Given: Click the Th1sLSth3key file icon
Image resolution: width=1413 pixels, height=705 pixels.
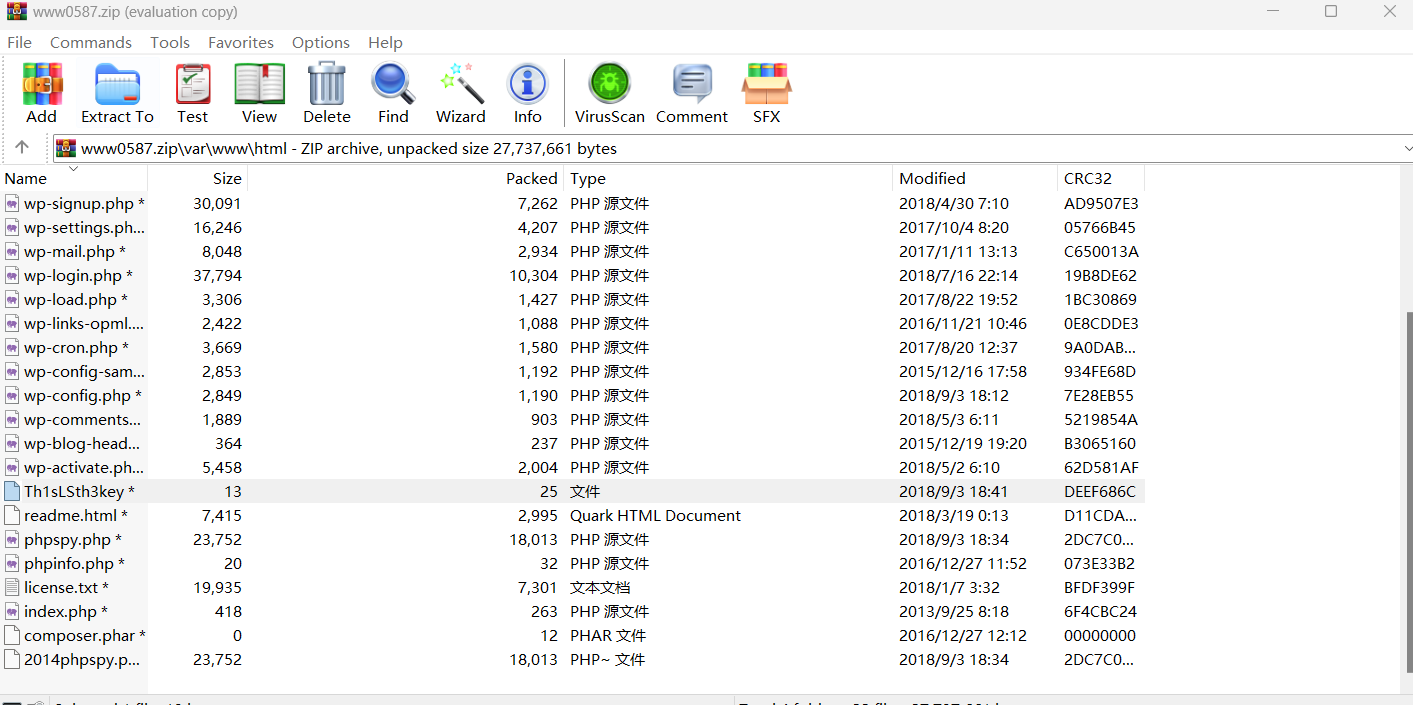Looking at the screenshot, I should point(12,491).
